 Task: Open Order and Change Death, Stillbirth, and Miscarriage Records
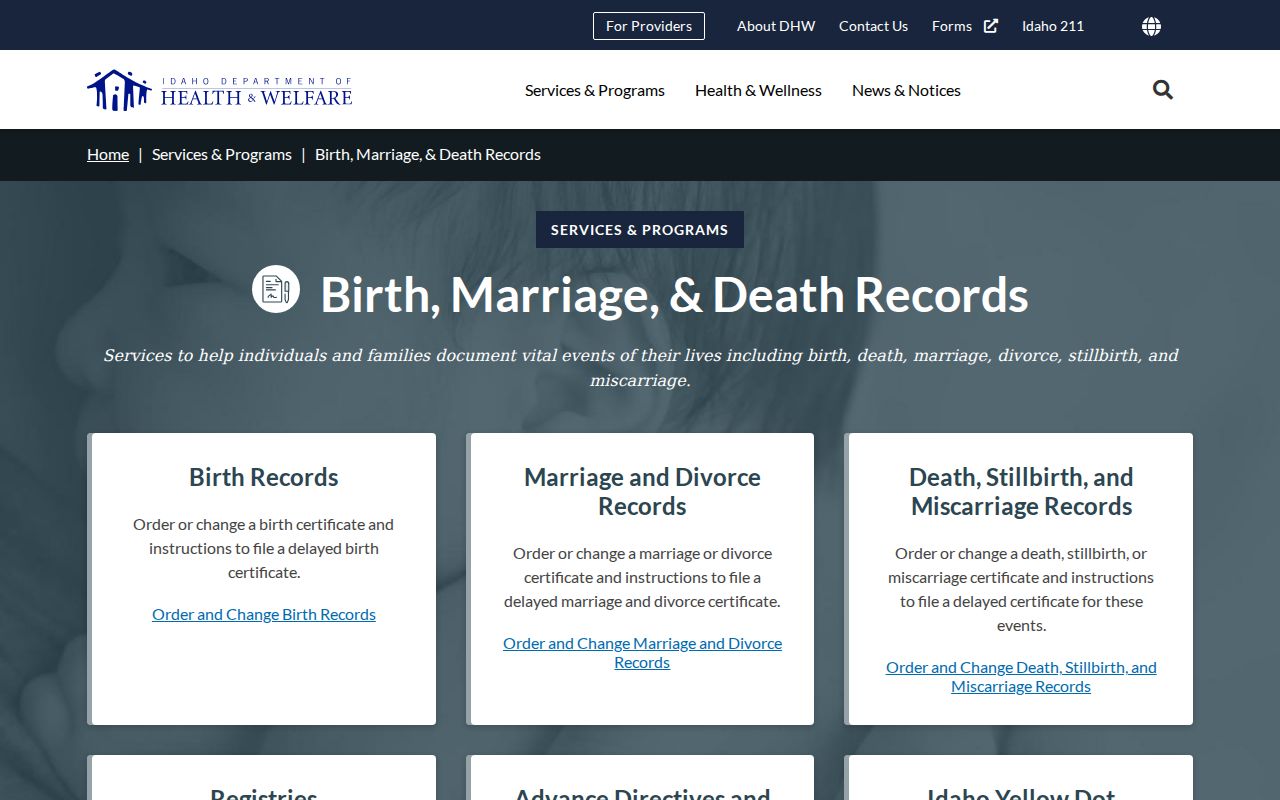tap(1021, 677)
